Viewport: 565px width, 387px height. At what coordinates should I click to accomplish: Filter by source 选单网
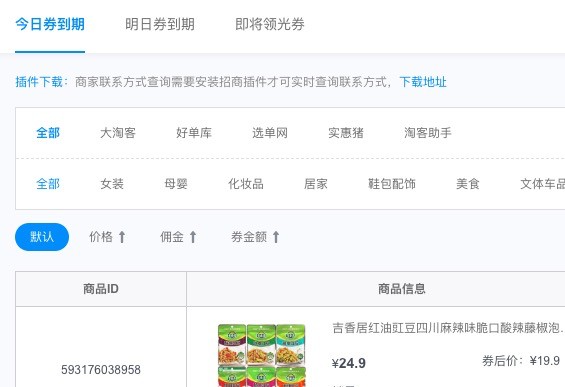click(270, 133)
